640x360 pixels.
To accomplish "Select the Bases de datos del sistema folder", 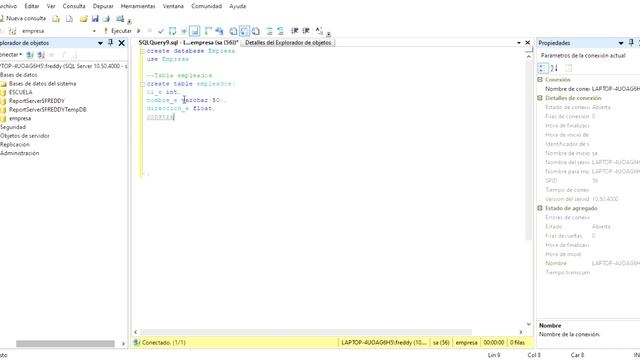I will point(42,84).
